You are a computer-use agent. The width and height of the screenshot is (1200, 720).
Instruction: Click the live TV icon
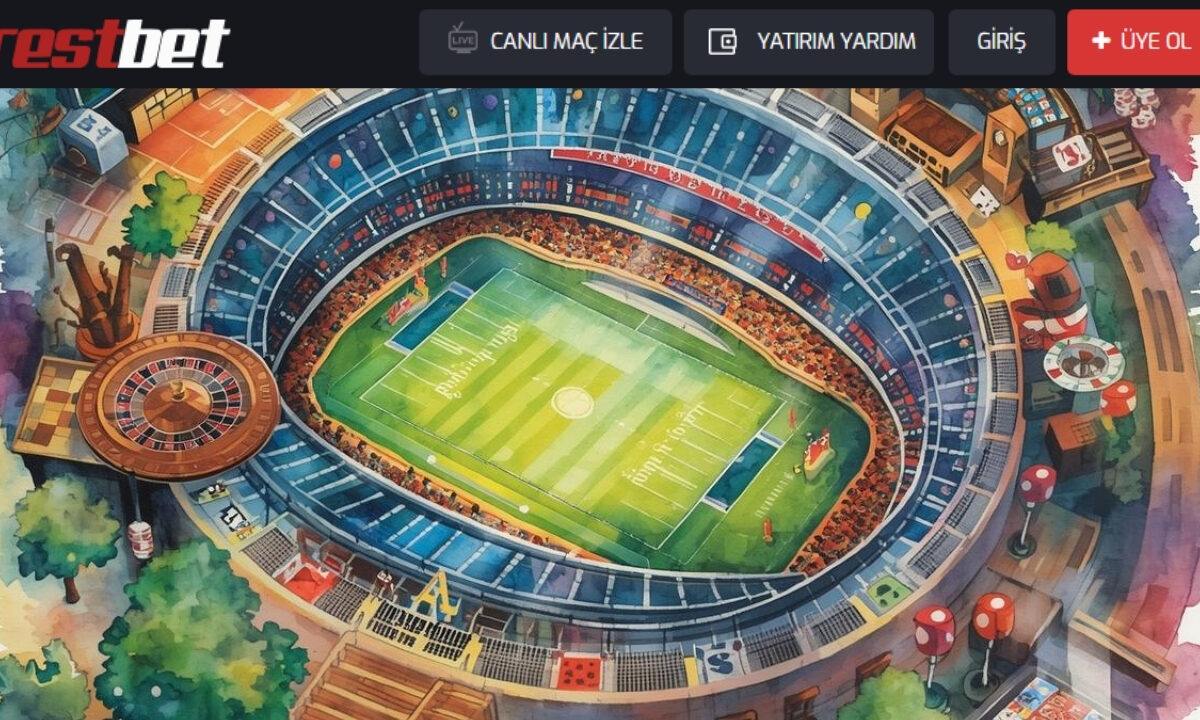[462, 41]
